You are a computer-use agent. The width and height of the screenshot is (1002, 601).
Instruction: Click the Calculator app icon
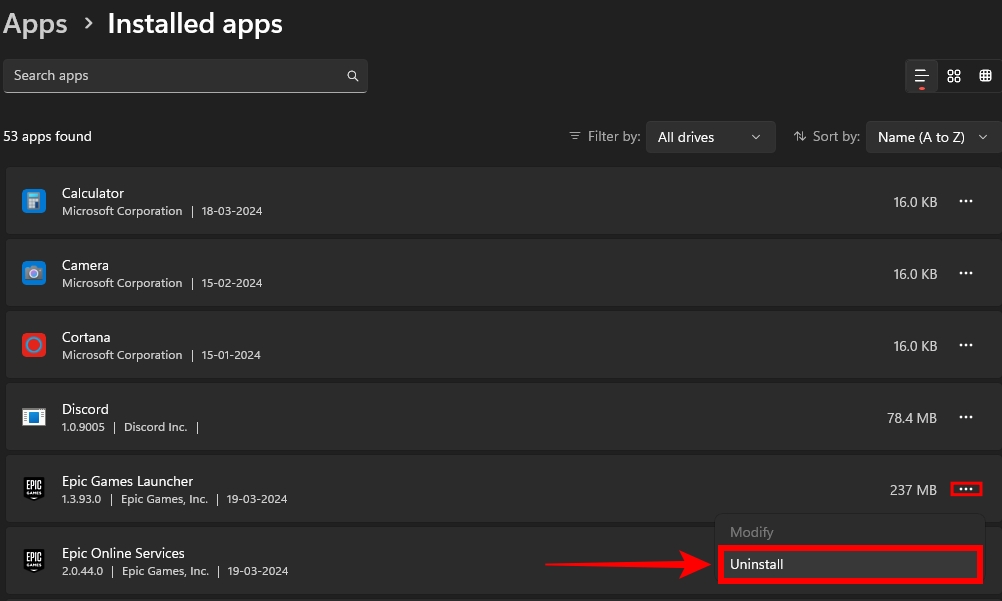(34, 201)
